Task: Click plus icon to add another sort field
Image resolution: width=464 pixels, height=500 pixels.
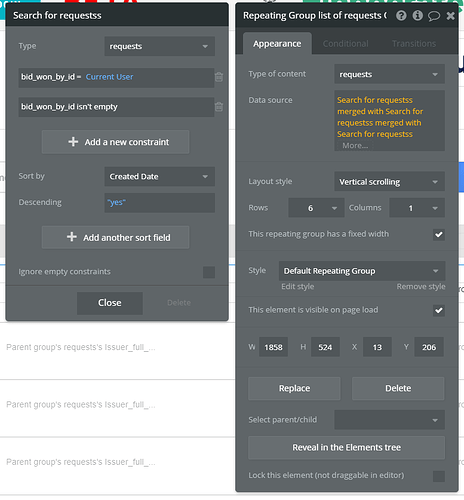Action: tap(72, 237)
